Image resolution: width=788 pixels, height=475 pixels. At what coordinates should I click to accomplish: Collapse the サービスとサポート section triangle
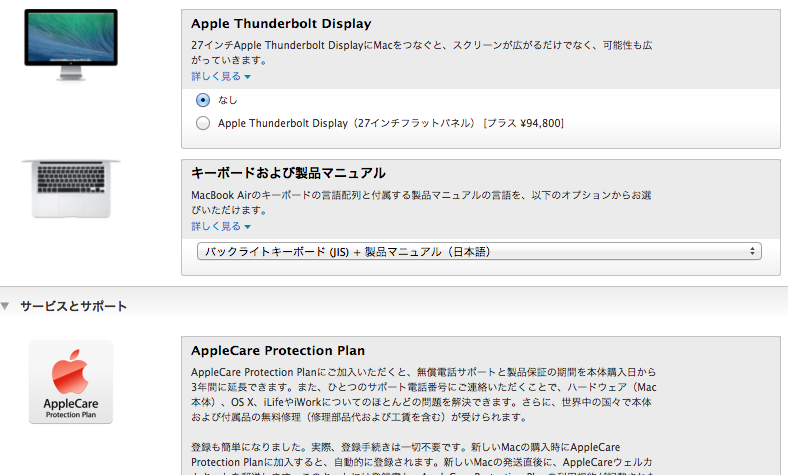5,306
